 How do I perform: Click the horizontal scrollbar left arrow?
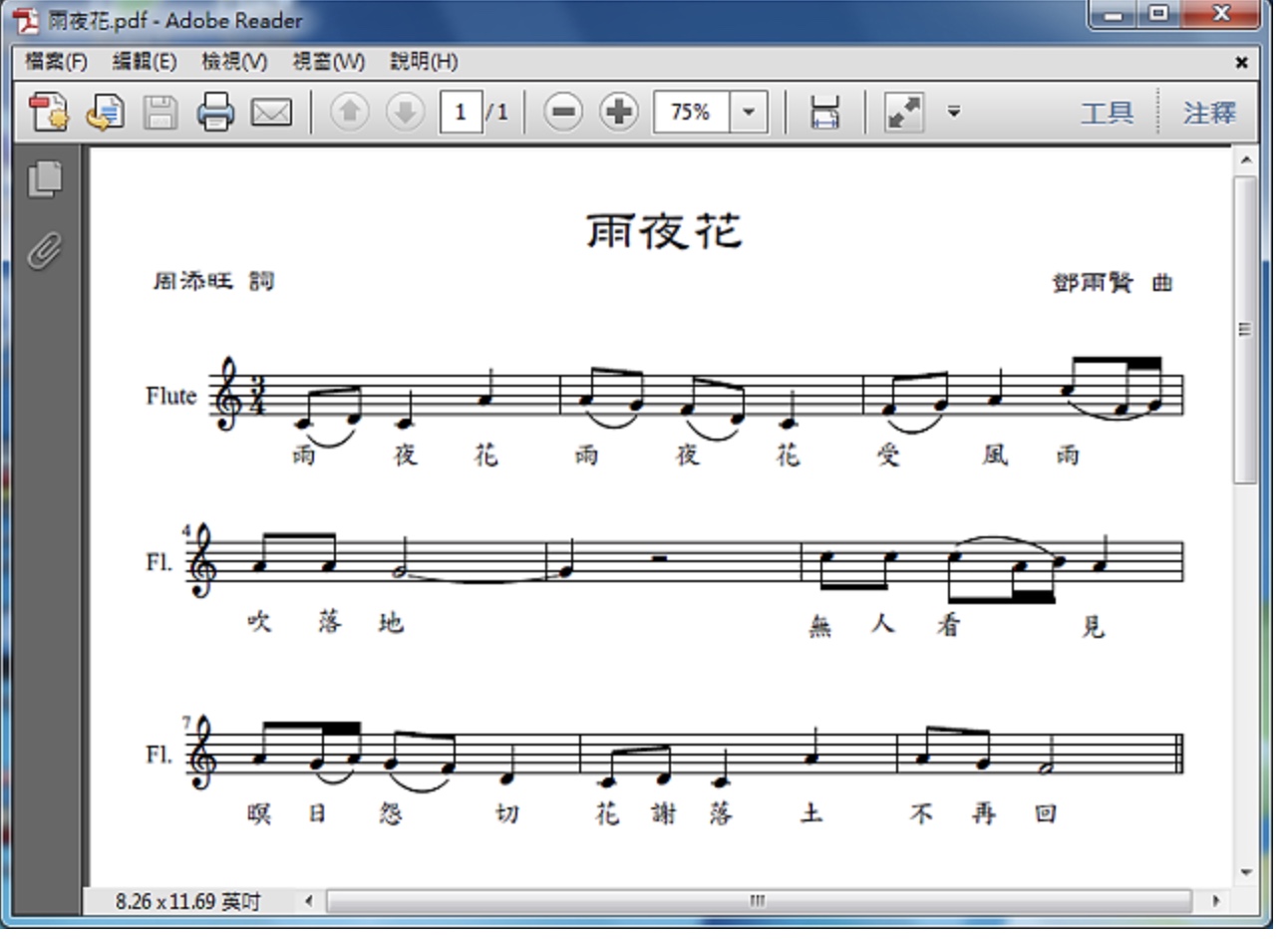point(309,901)
